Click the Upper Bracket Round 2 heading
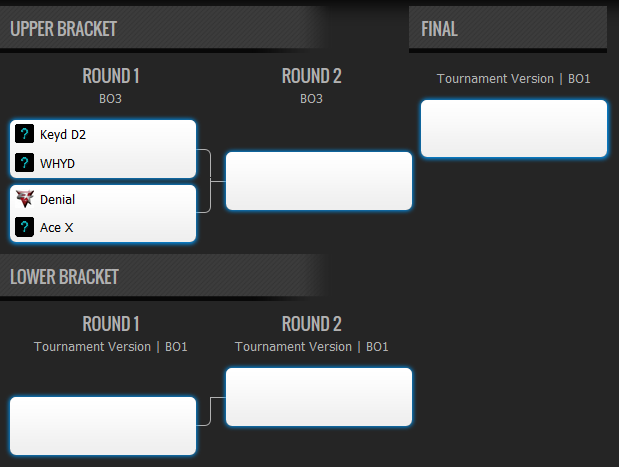 tap(311, 76)
